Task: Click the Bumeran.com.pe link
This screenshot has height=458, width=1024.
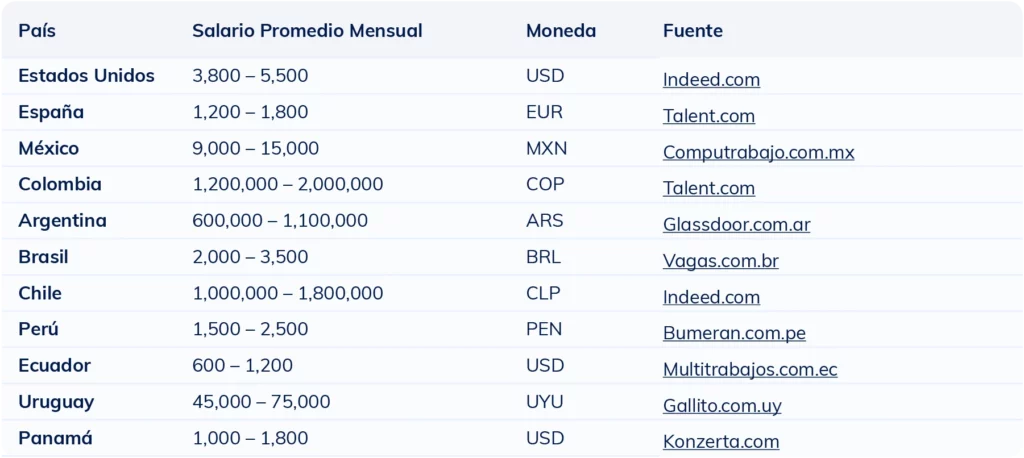Action: click(x=734, y=334)
